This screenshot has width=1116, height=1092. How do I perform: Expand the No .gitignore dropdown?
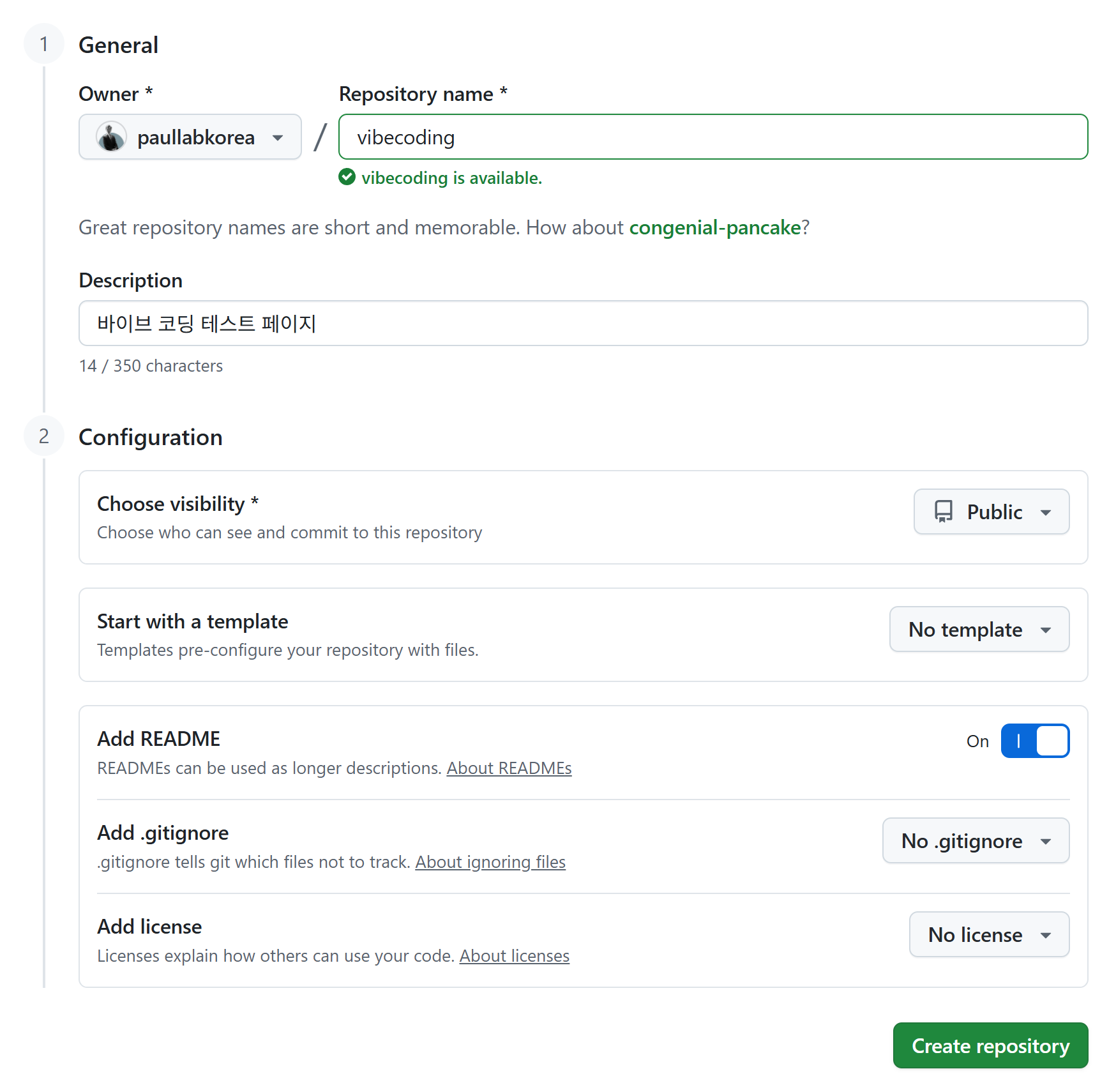975,840
